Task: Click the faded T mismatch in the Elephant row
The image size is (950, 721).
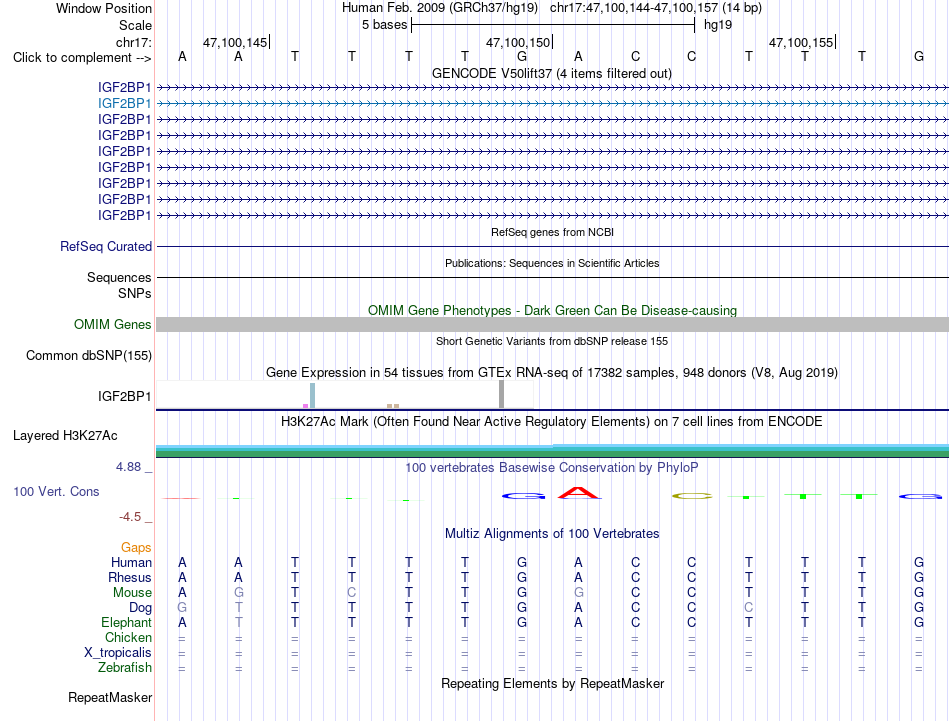Action: point(239,623)
